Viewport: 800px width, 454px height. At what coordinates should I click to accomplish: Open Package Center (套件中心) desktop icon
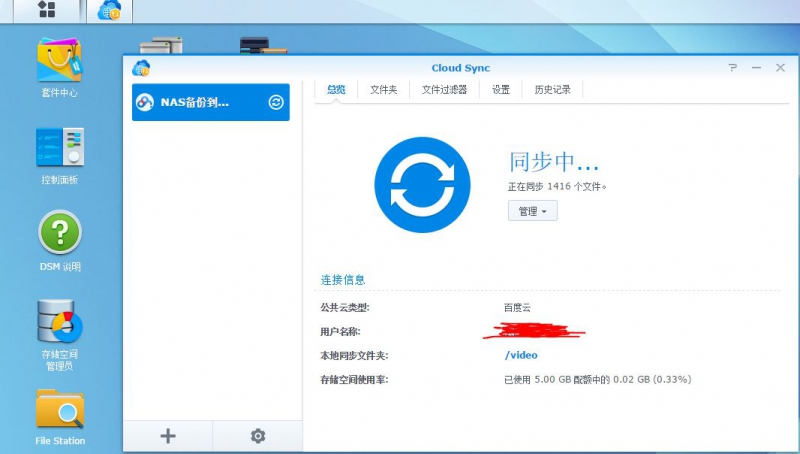59,62
